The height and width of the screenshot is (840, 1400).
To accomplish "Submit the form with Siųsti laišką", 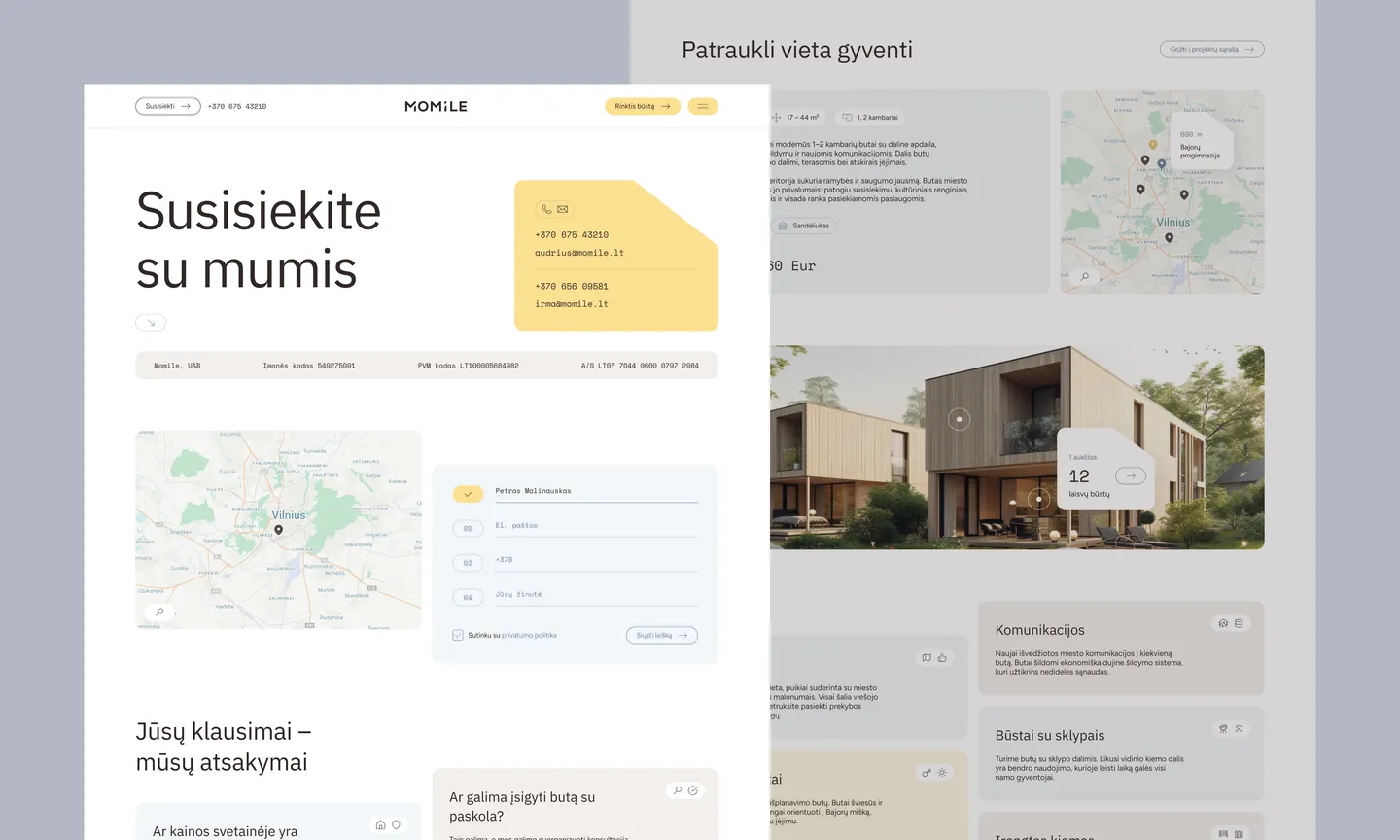I will click(662, 636).
